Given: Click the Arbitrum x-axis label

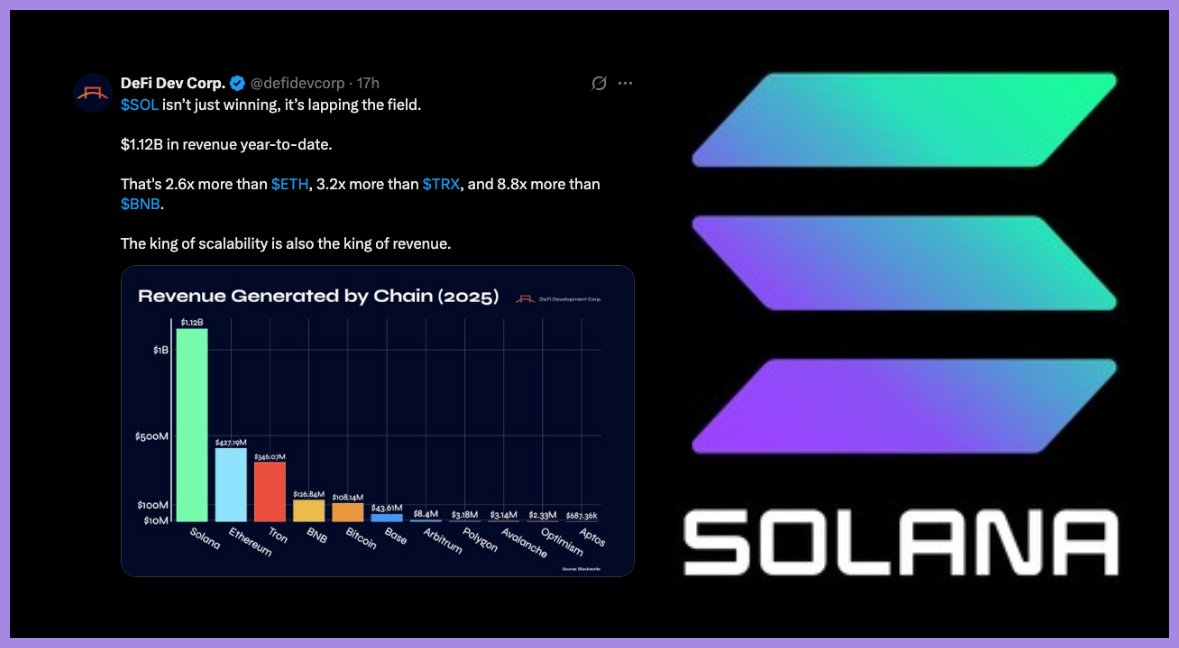Looking at the screenshot, I should (x=442, y=541).
